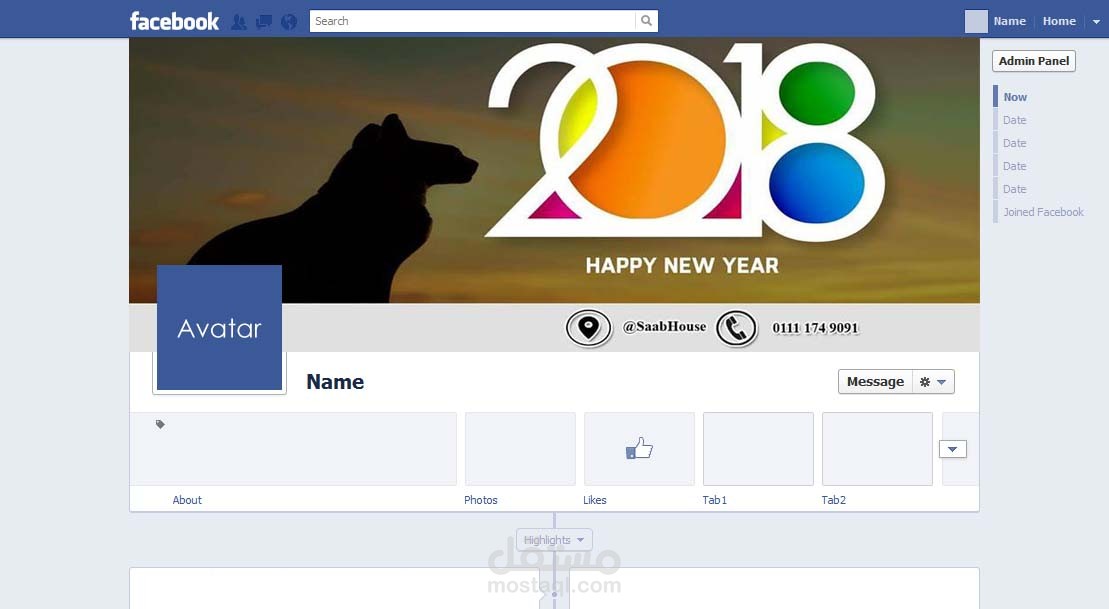Go to Home in top bar
Screen dimensions: 1109x609
1059,21
